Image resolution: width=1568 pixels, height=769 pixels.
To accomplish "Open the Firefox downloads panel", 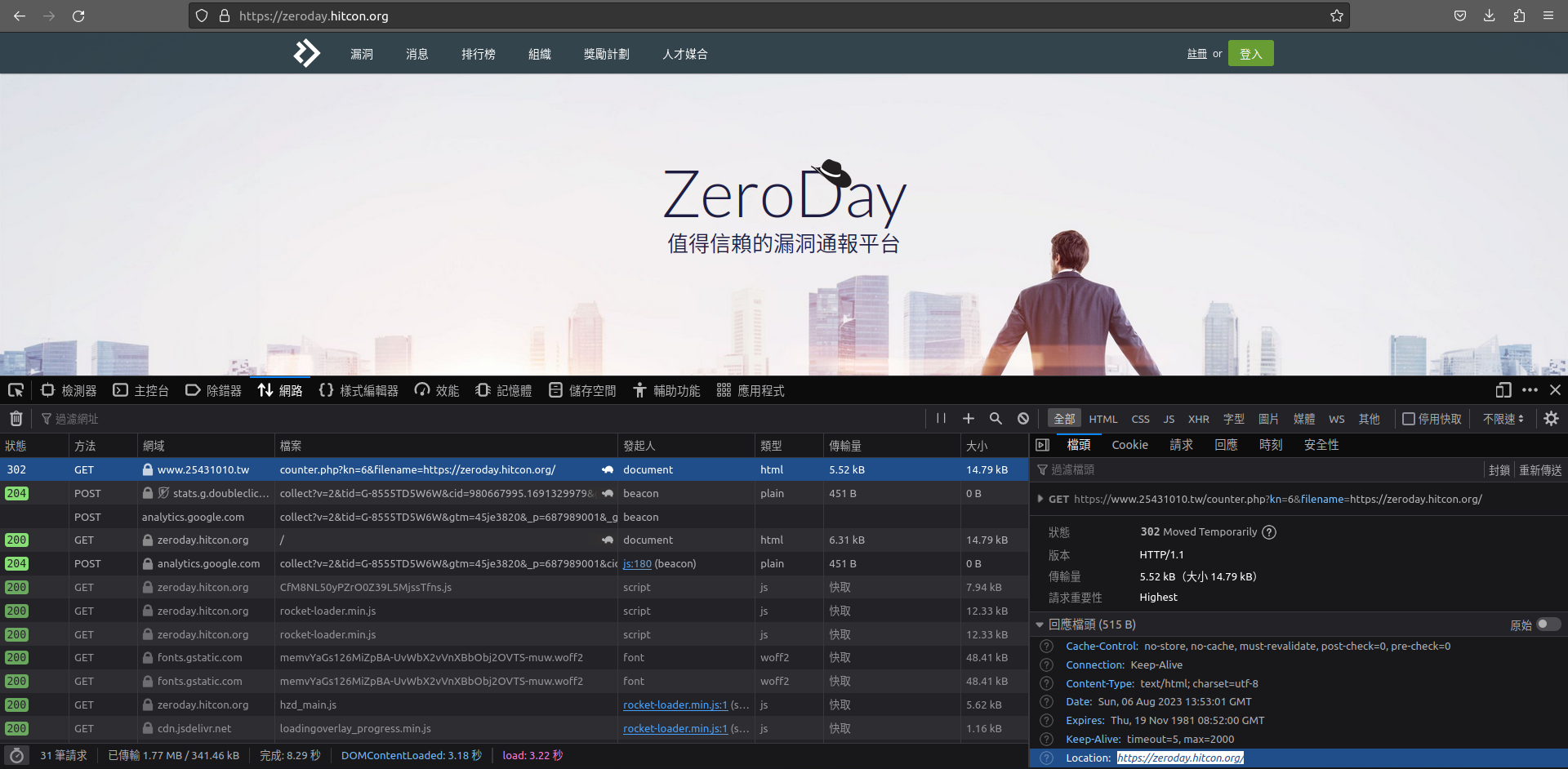I will (1490, 16).
